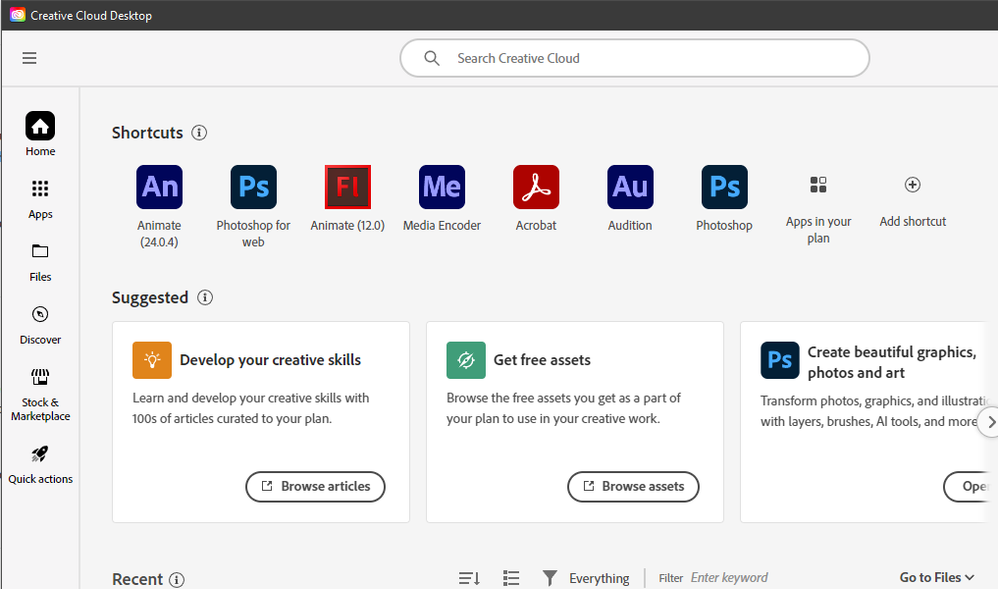Viewport: 998px width, 589px height.
Task: Click Browse assets button
Action: click(x=633, y=486)
